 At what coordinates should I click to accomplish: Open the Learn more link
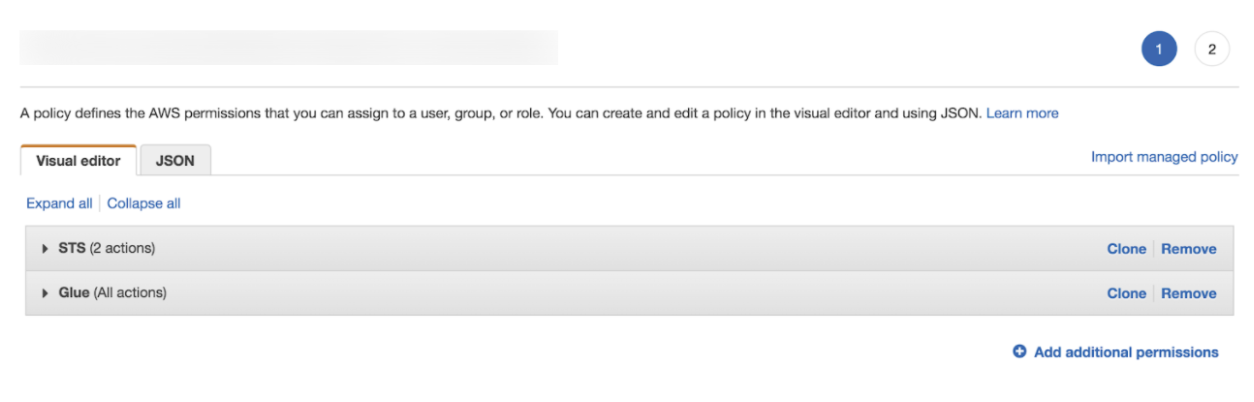[x=1022, y=113]
